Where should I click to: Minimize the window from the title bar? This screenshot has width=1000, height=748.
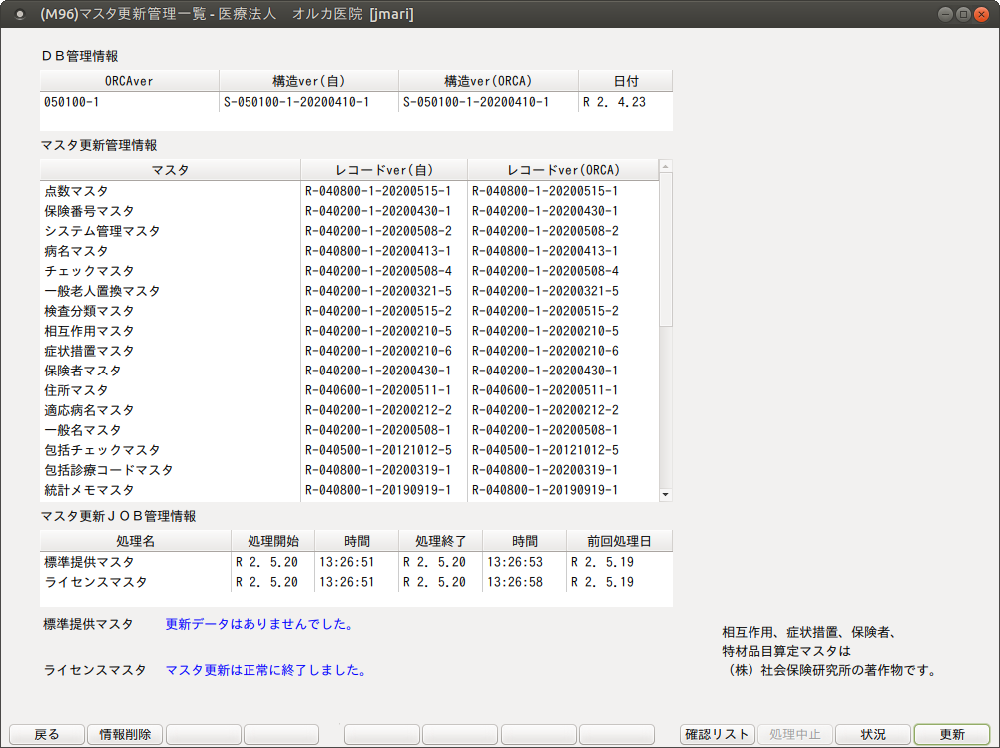coord(945,14)
